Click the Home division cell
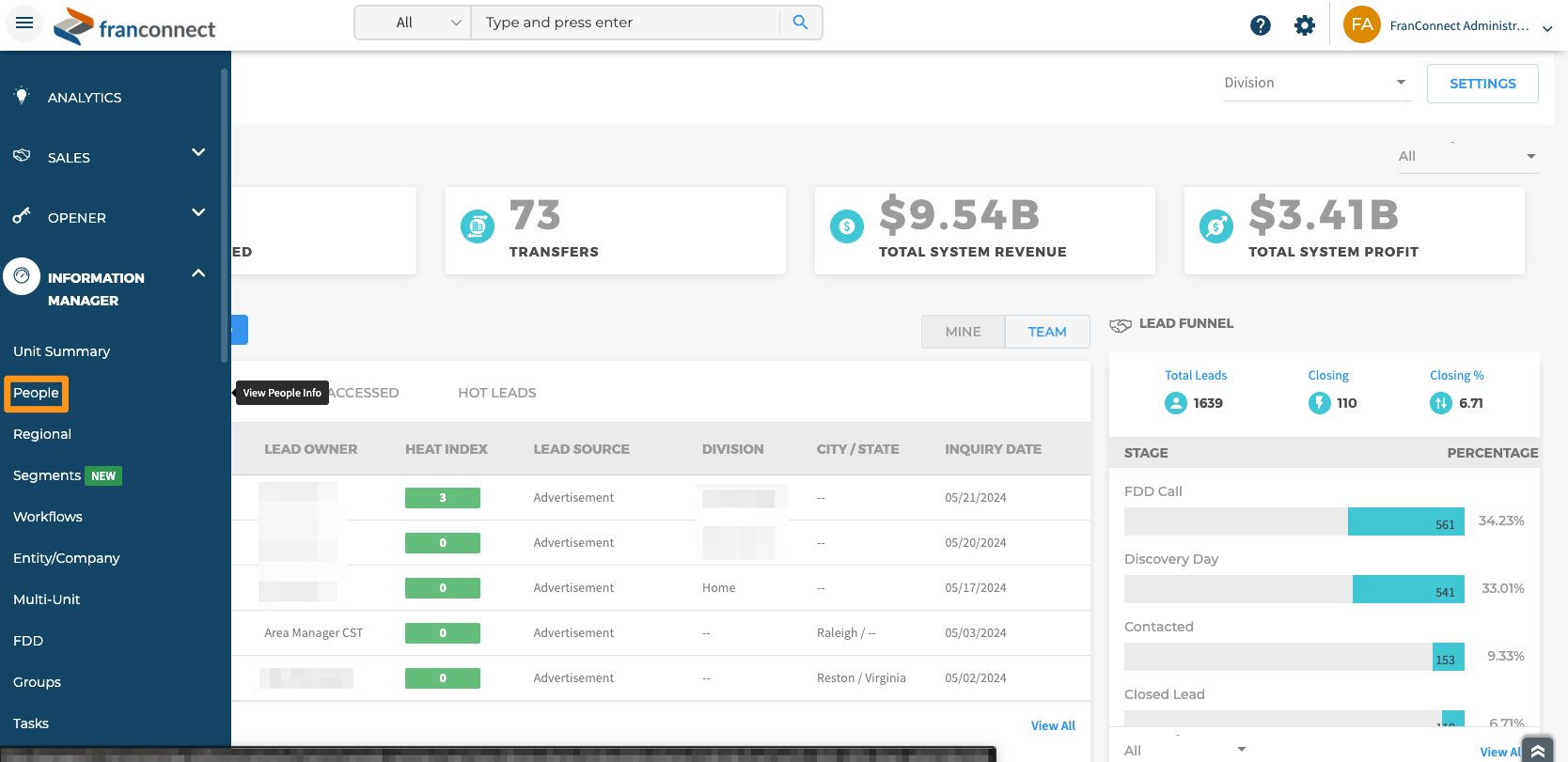 [x=718, y=588]
